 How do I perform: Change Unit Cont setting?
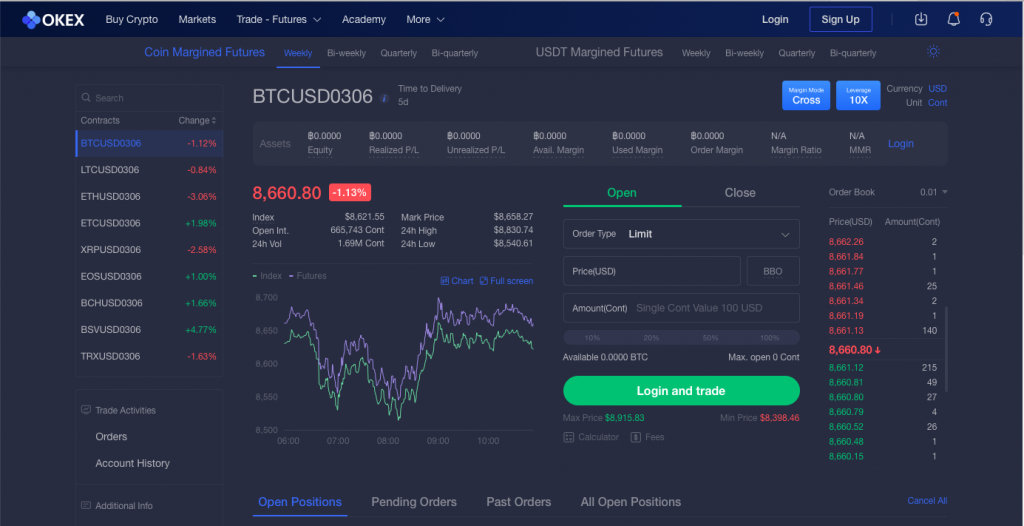click(937, 103)
